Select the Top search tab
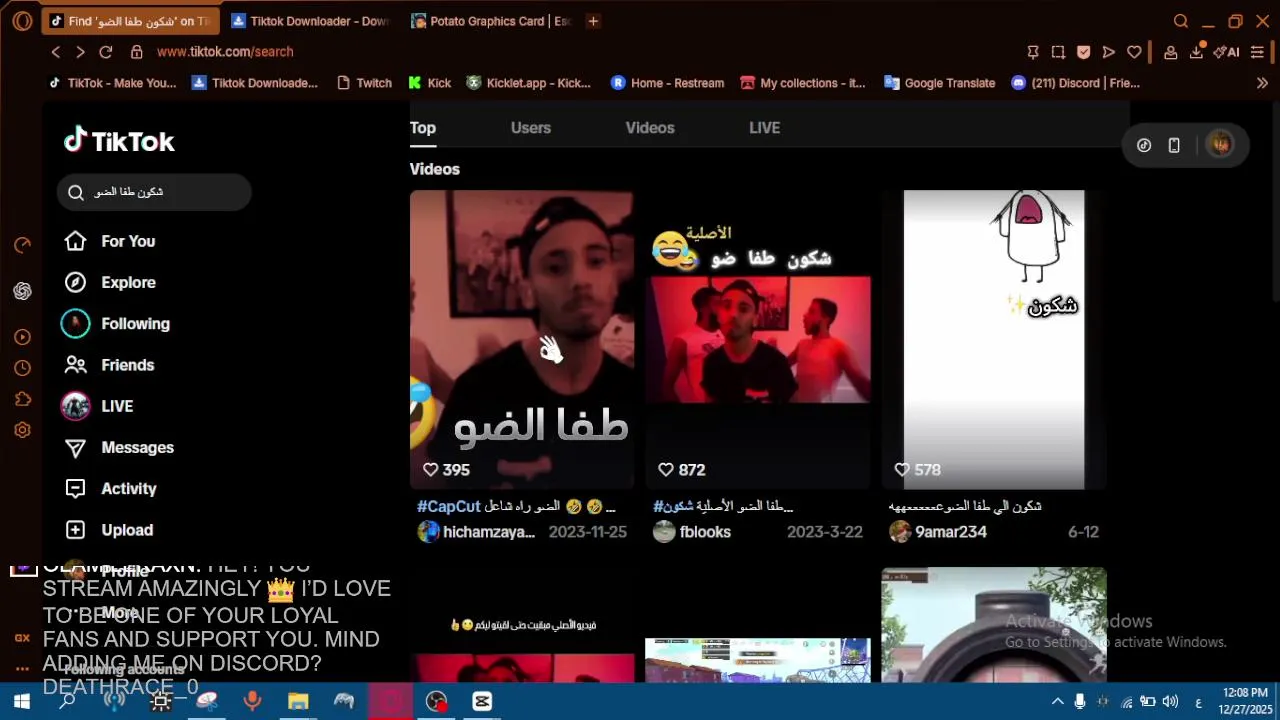Image resolution: width=1280 pixels, height=720 pixels. 423,128
